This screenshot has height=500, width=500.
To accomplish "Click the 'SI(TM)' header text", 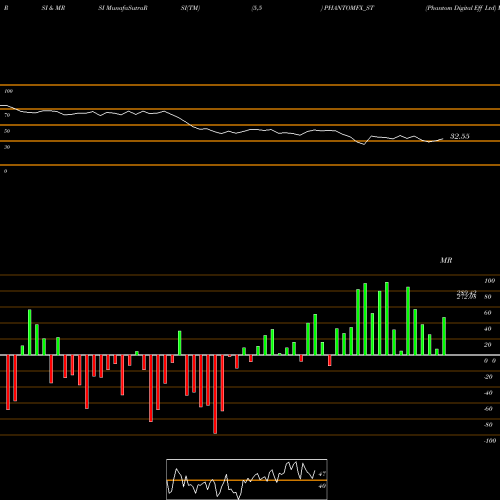I will pyautogui.click(x=190, y=8).
